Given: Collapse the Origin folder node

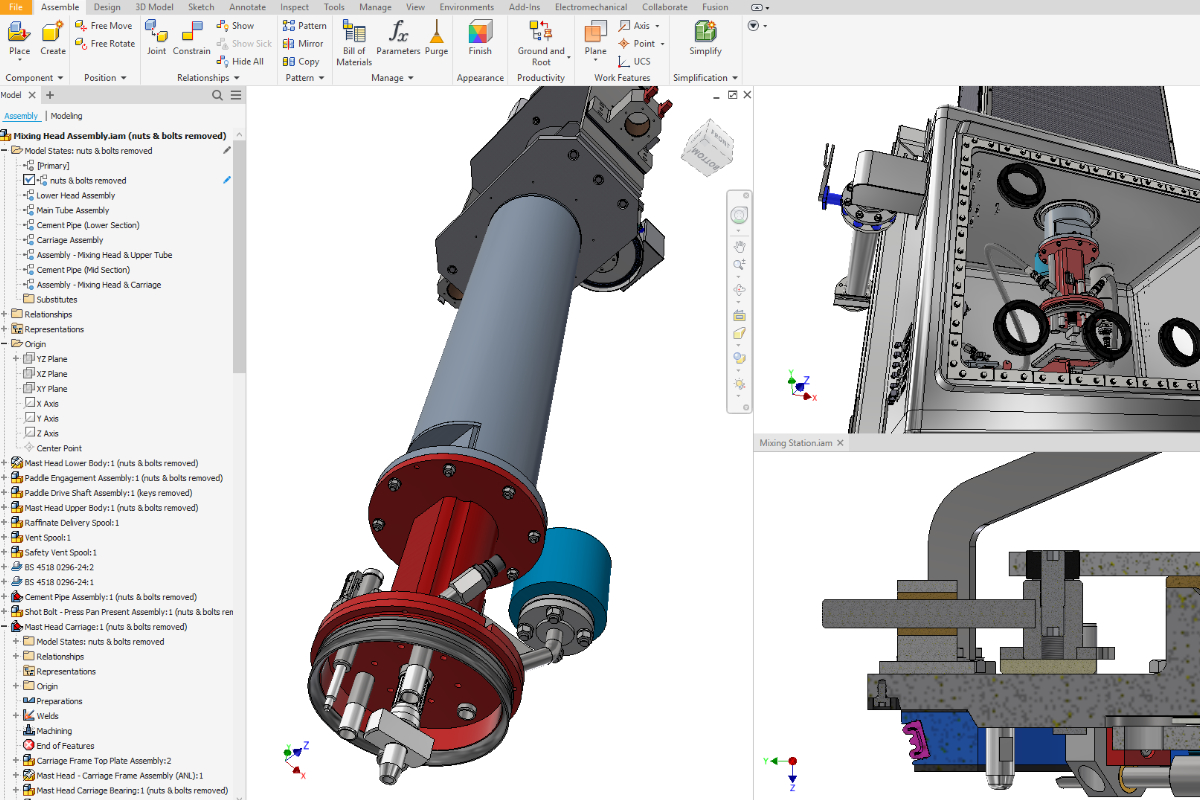Looking at the screenshot, I should (5, 344).
